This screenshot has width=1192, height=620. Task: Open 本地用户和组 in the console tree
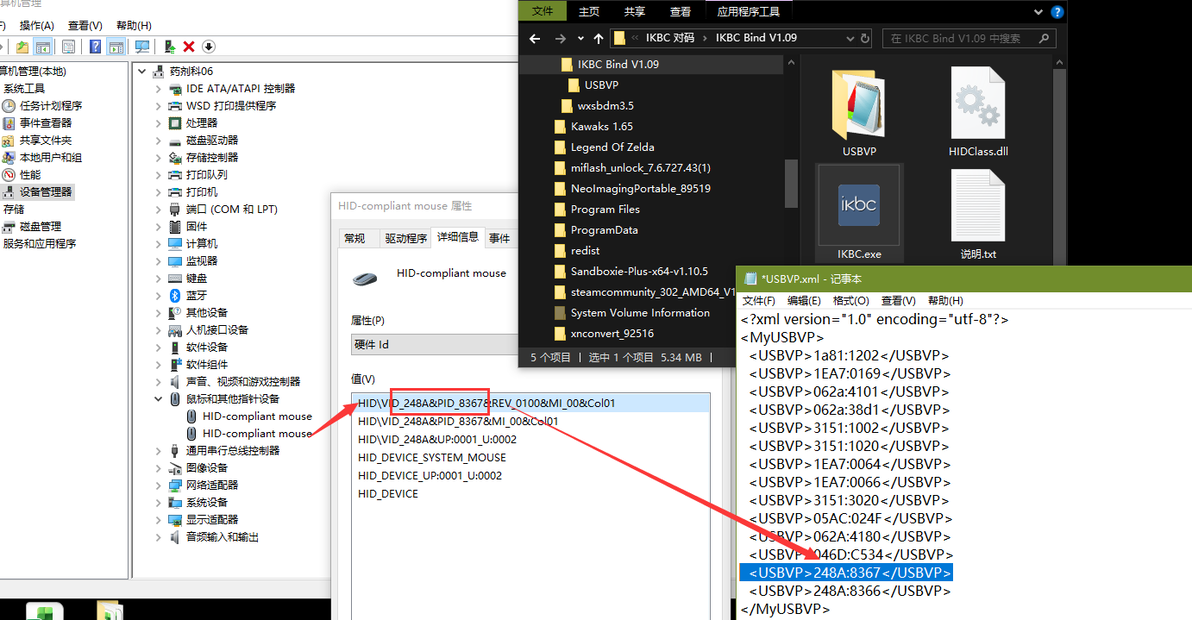(x=42, y=158)
